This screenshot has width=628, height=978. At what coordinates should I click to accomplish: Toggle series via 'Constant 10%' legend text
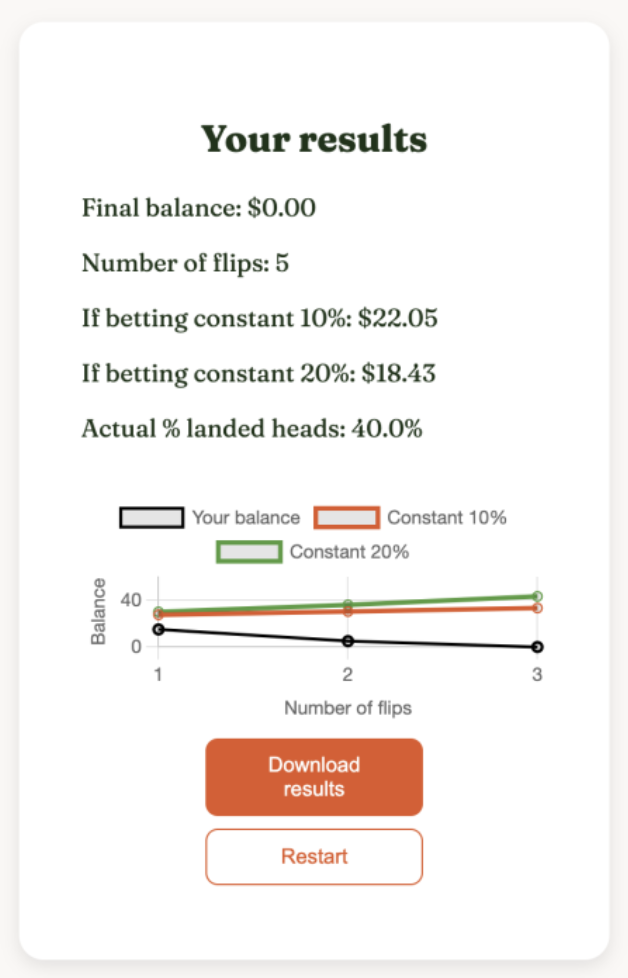447,517
